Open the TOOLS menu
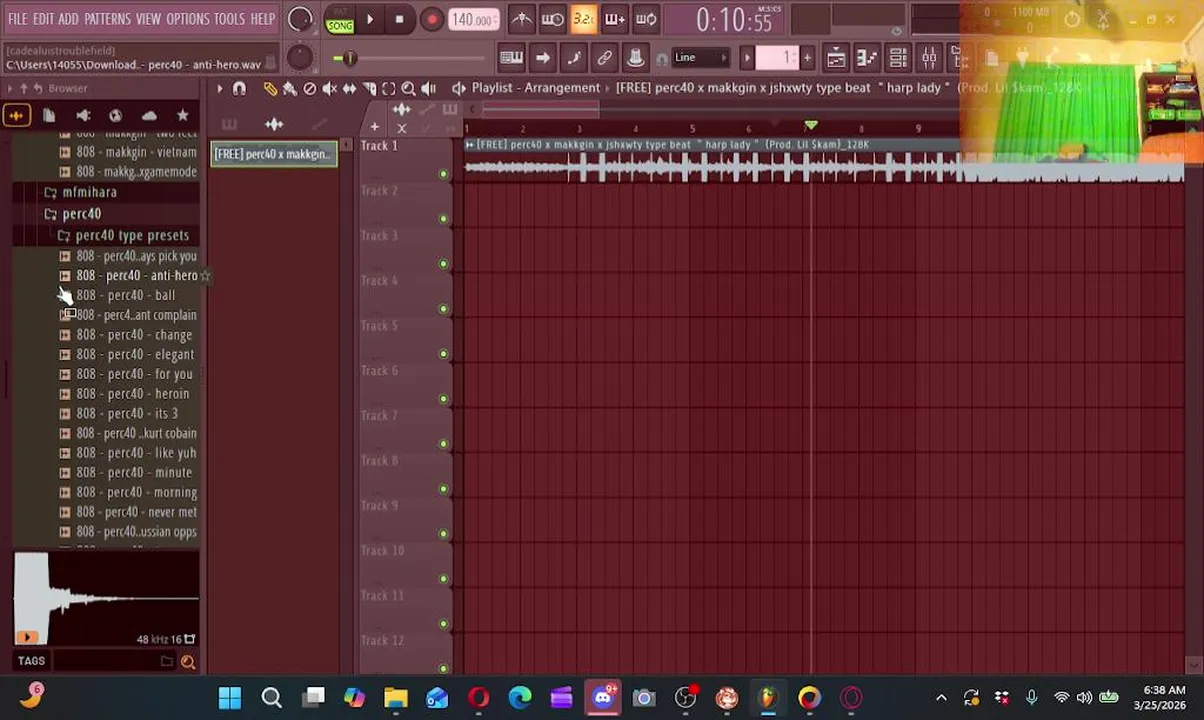1204x720 pixels. click(229, 19)
